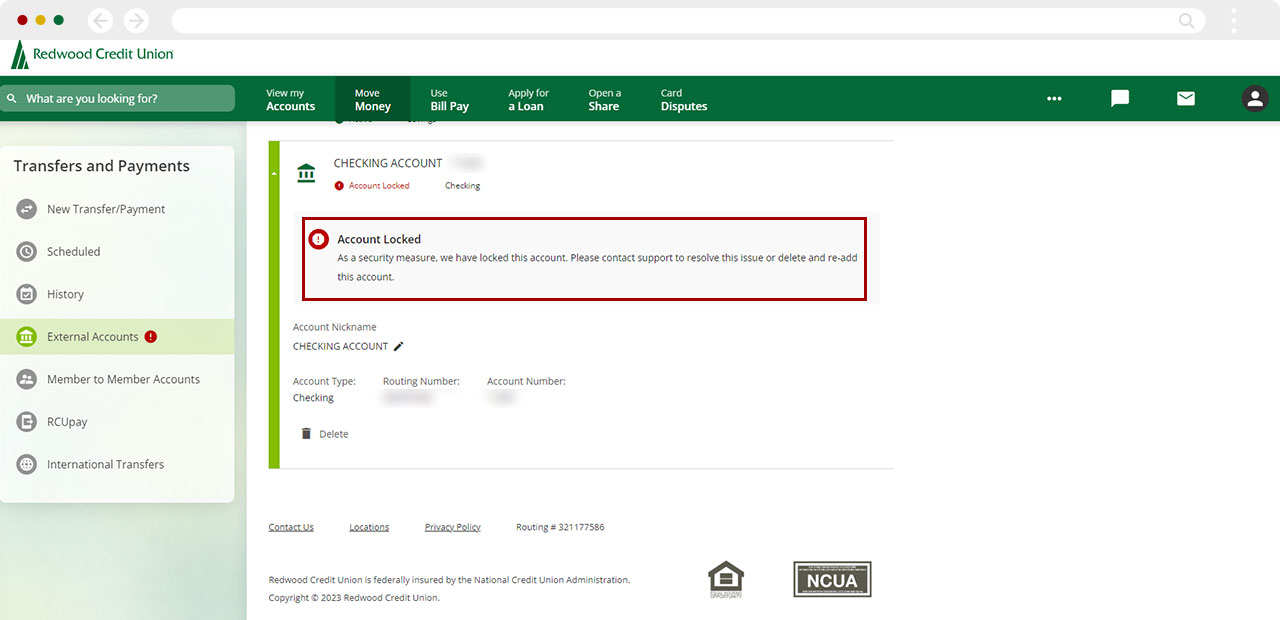Click the bank building icon of Checking Account
This screenshot has height=620, width=1280.
point(306,174)
